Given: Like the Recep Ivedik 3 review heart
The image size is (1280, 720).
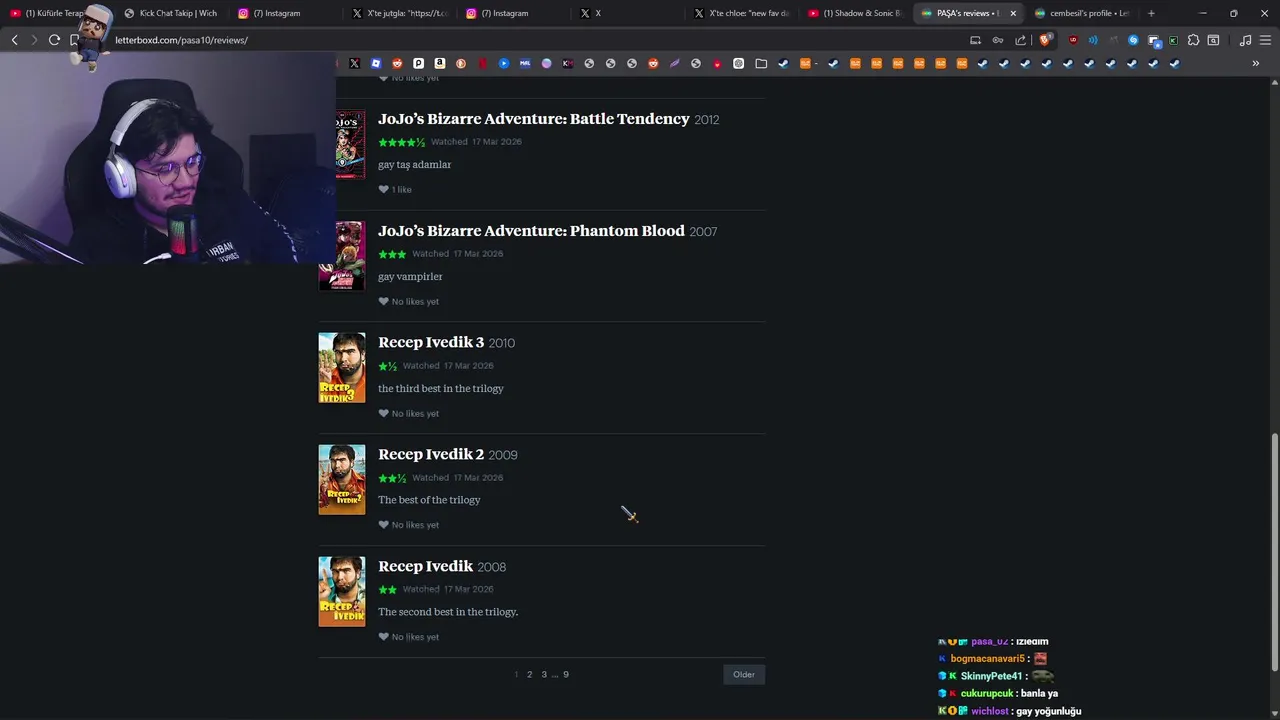Looking at the screenshot, I should (383, 413).
